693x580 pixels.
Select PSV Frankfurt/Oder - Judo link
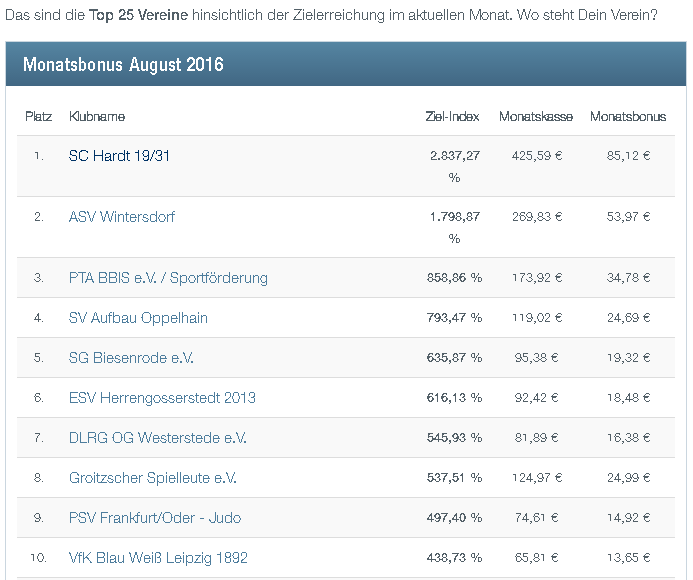pos(155,518)
